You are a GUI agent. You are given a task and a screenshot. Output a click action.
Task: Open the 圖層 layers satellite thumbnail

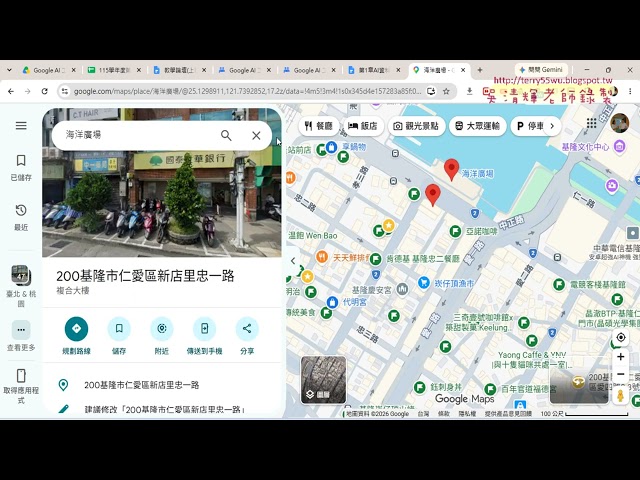[x=323, y=380]
